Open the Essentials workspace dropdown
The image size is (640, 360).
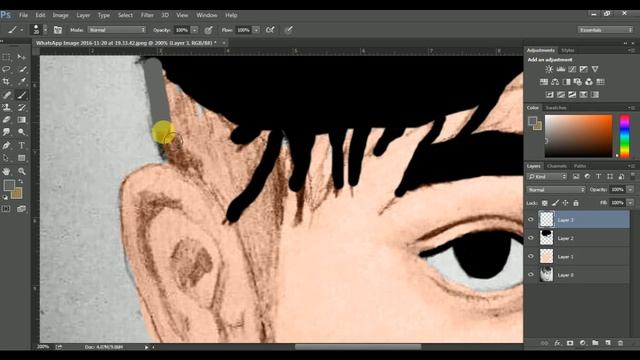tap(605, 30)
